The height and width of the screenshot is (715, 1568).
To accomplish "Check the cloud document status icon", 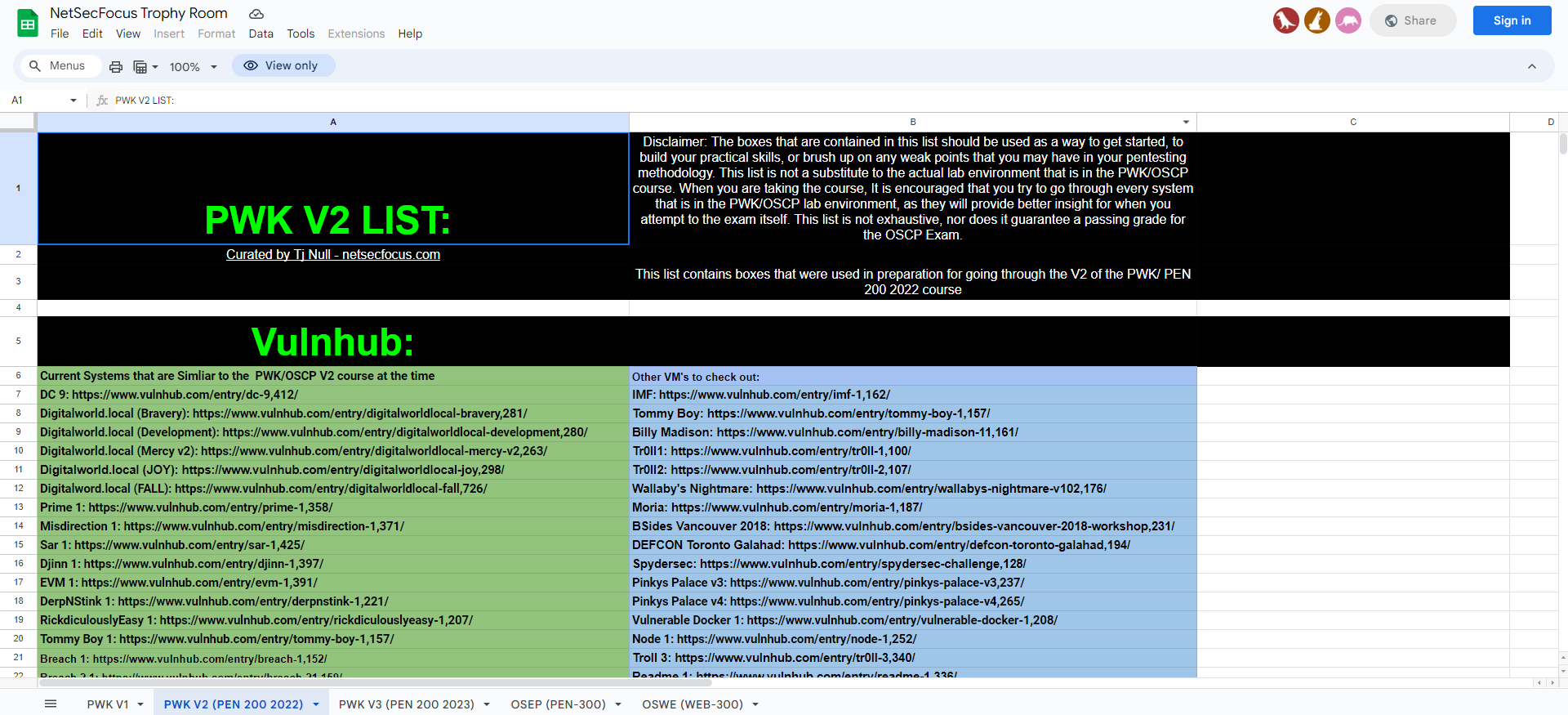I will (256, 14).
